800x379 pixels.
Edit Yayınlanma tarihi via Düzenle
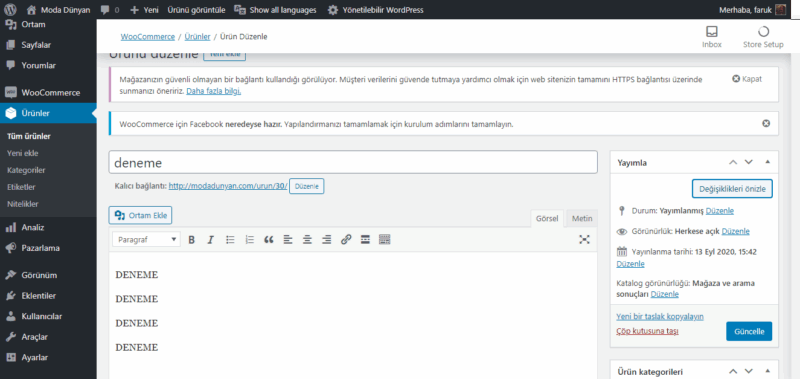point(631,264)
